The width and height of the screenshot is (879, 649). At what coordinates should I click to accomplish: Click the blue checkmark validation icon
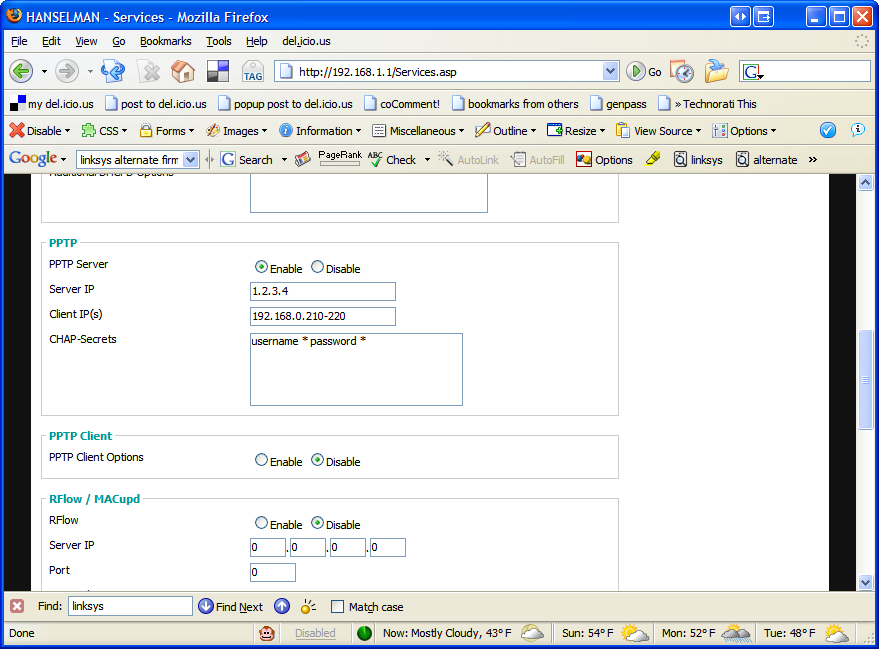click(x=827, y=130)
